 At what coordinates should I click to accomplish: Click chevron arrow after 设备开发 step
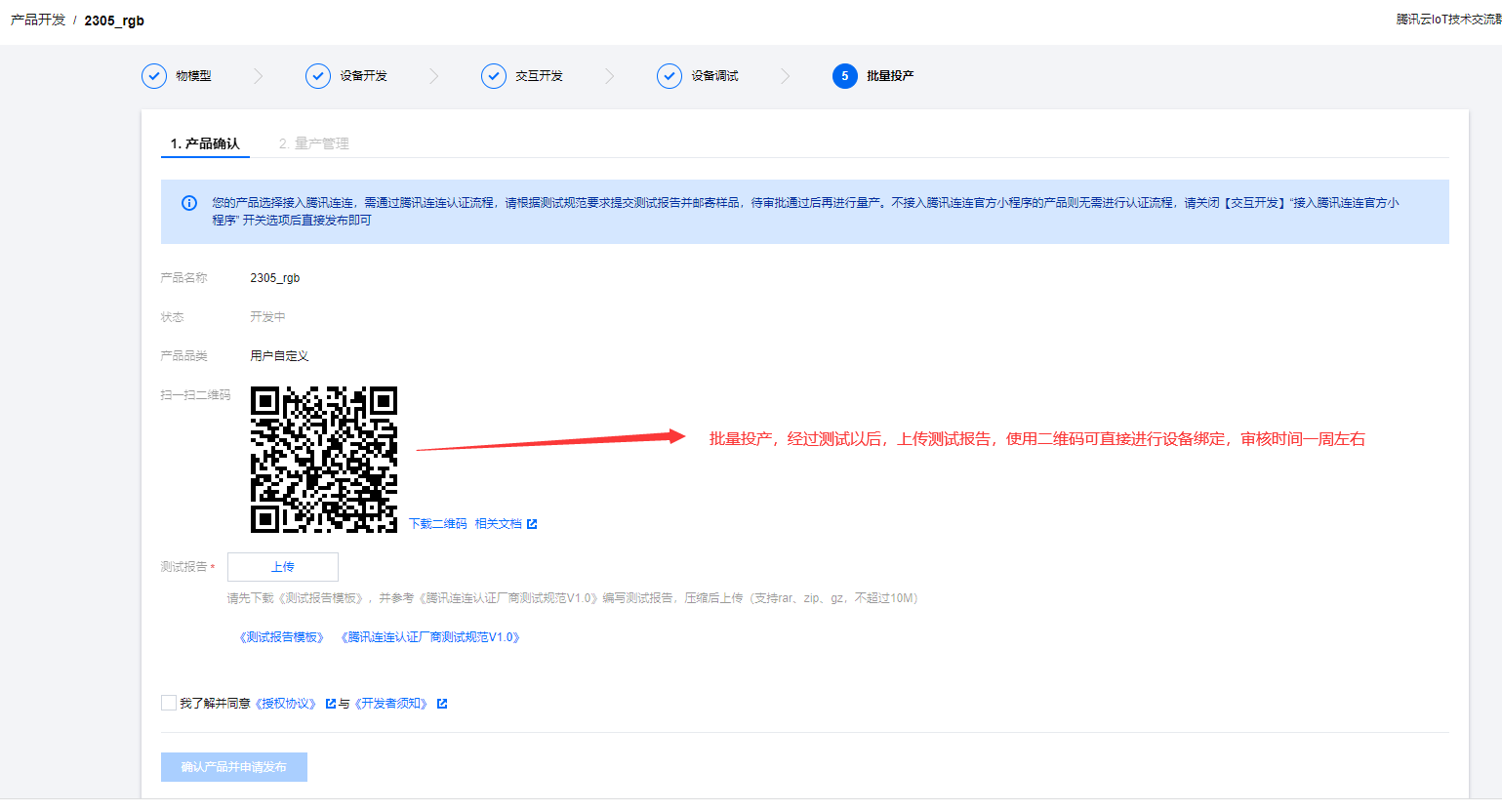(x=434, y=76)
